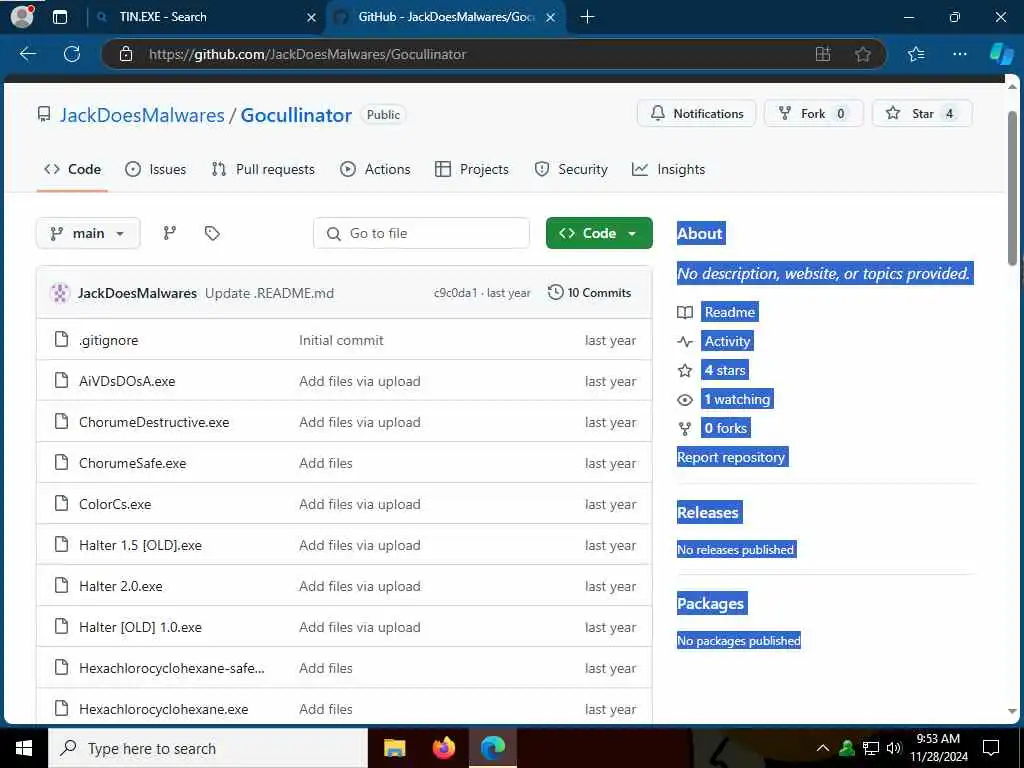This screenshot has width=1024, height=768.
Task: Open Edge settings and more menu
Action: click(x=959, y=54)
